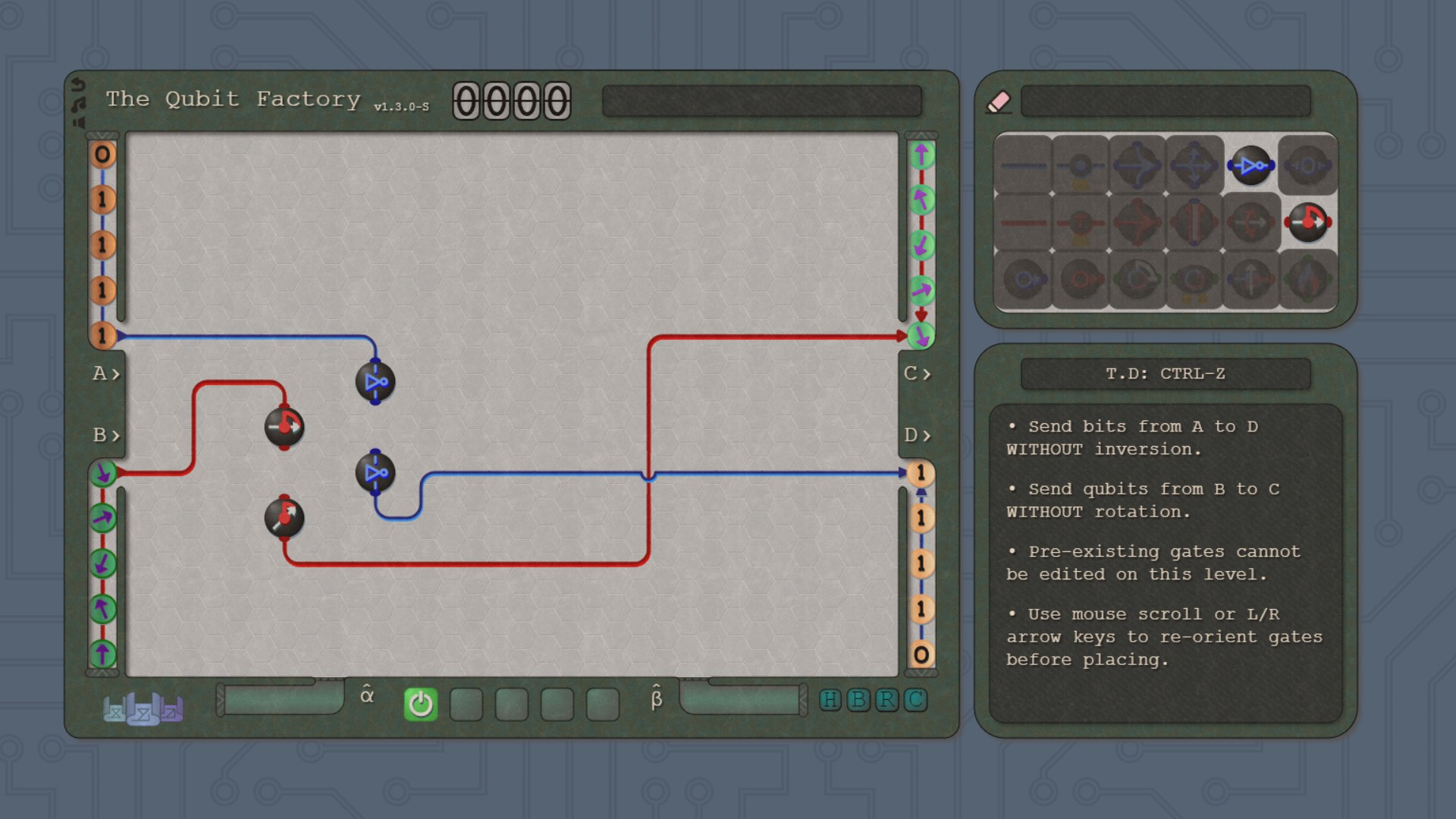Click the lower NOT gate on the board

click(x=375, y=472)
